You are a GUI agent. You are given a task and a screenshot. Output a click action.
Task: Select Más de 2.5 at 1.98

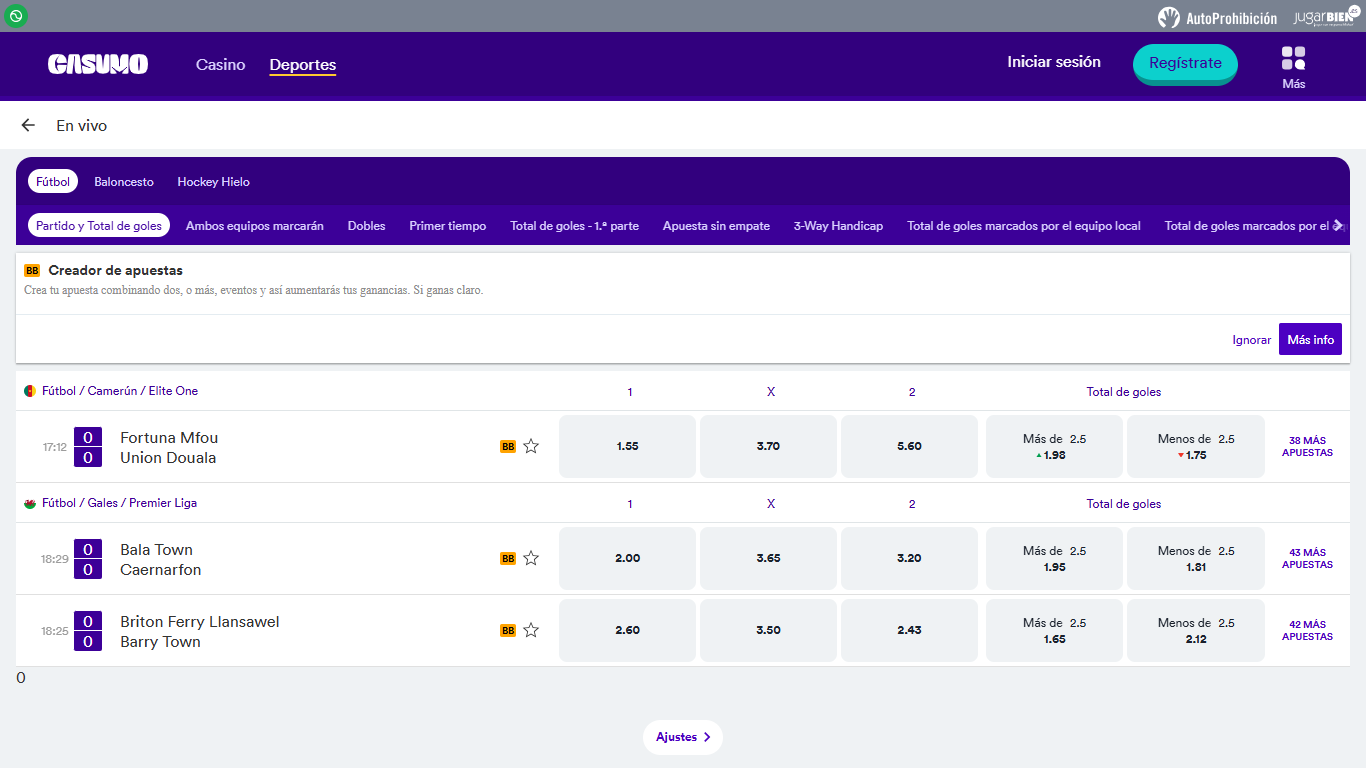(1054, 446)
